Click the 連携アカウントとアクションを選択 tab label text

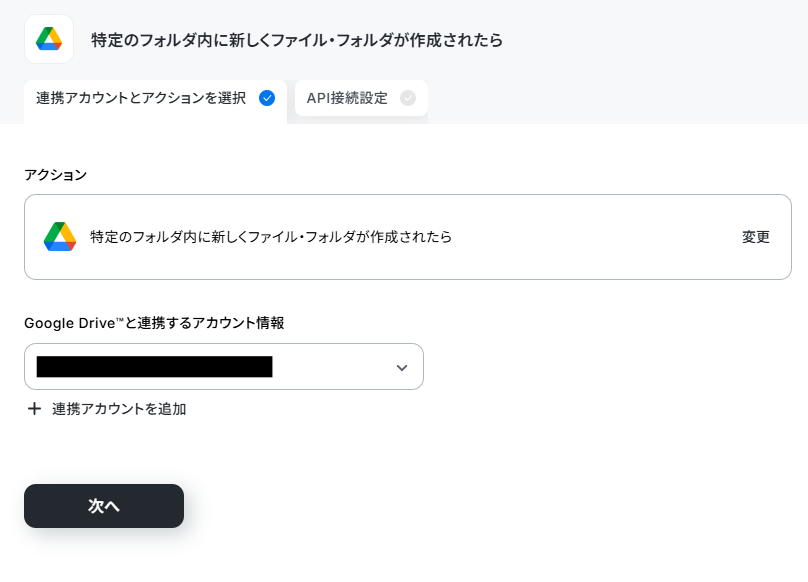(141, 98)
